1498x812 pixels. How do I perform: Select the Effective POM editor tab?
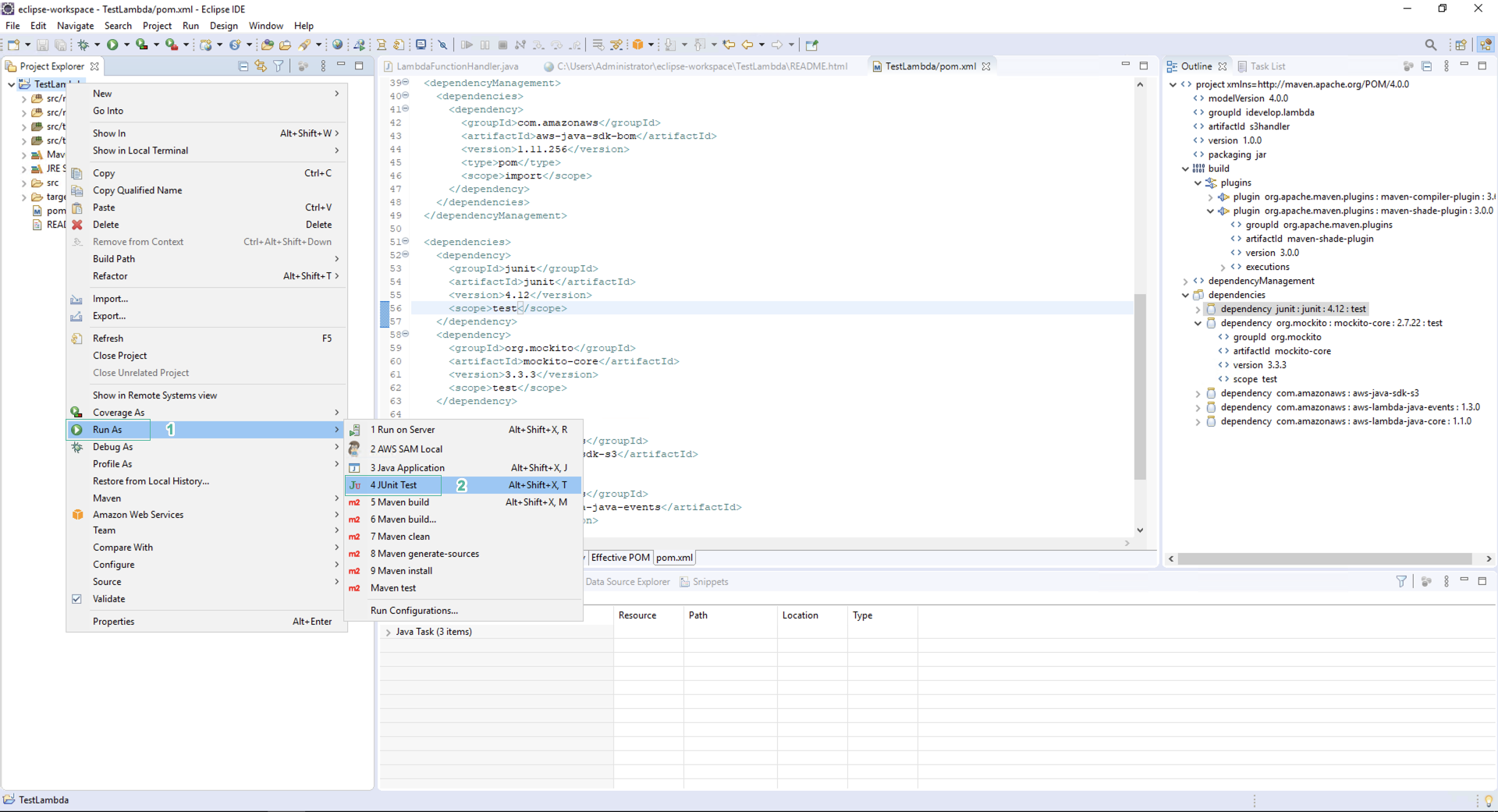620,558
